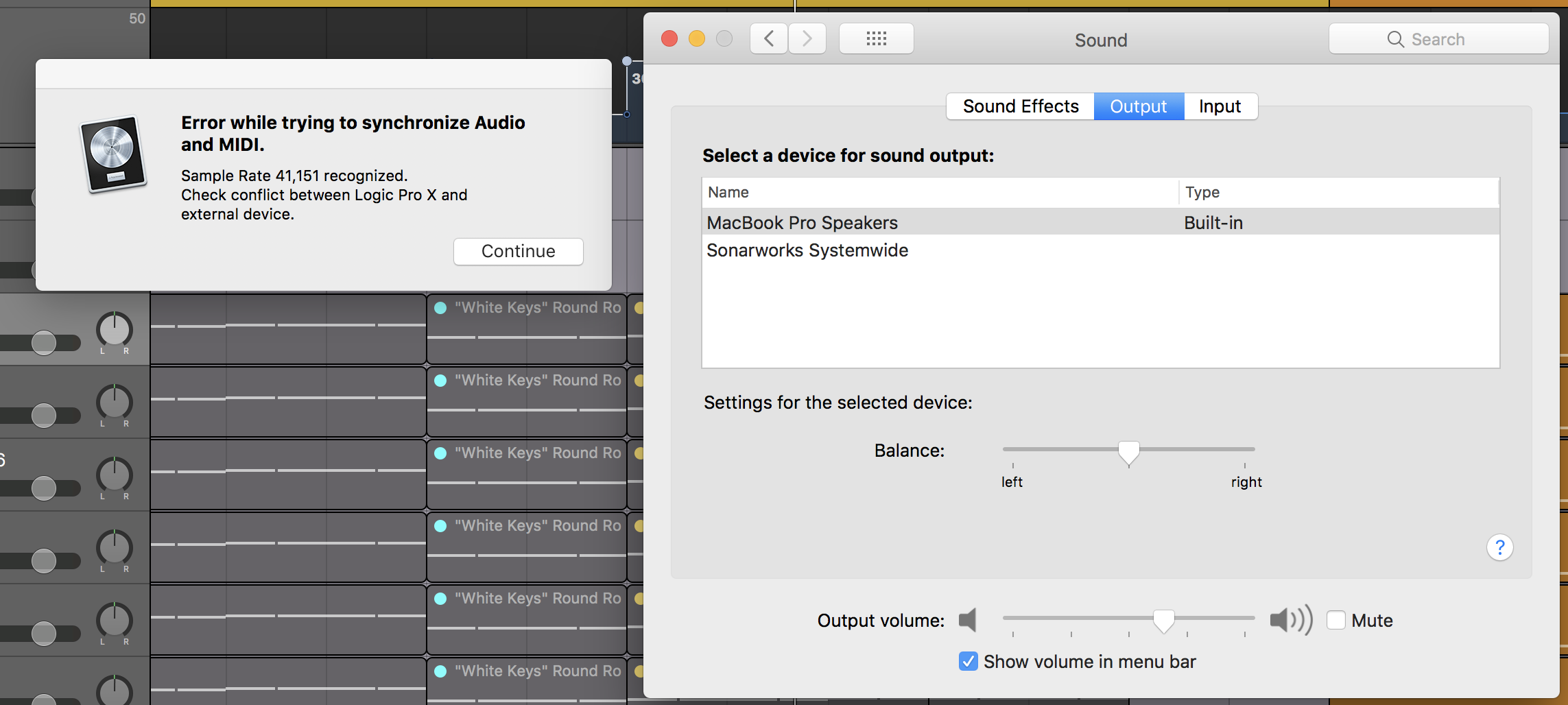
Task: Click the back arrow in Sound preferences
Action: 769,39
